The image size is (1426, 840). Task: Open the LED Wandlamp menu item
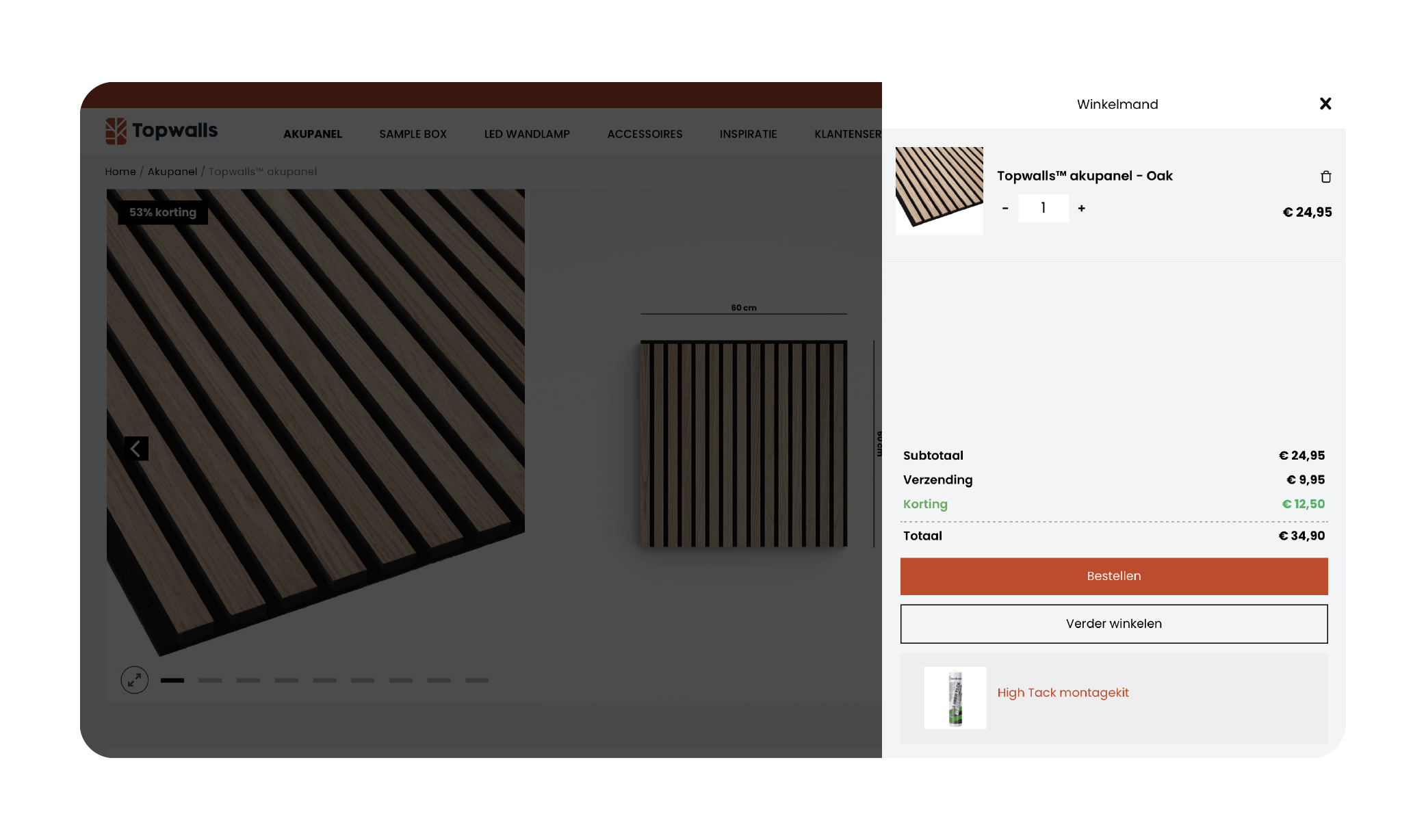tap(527, 134)
